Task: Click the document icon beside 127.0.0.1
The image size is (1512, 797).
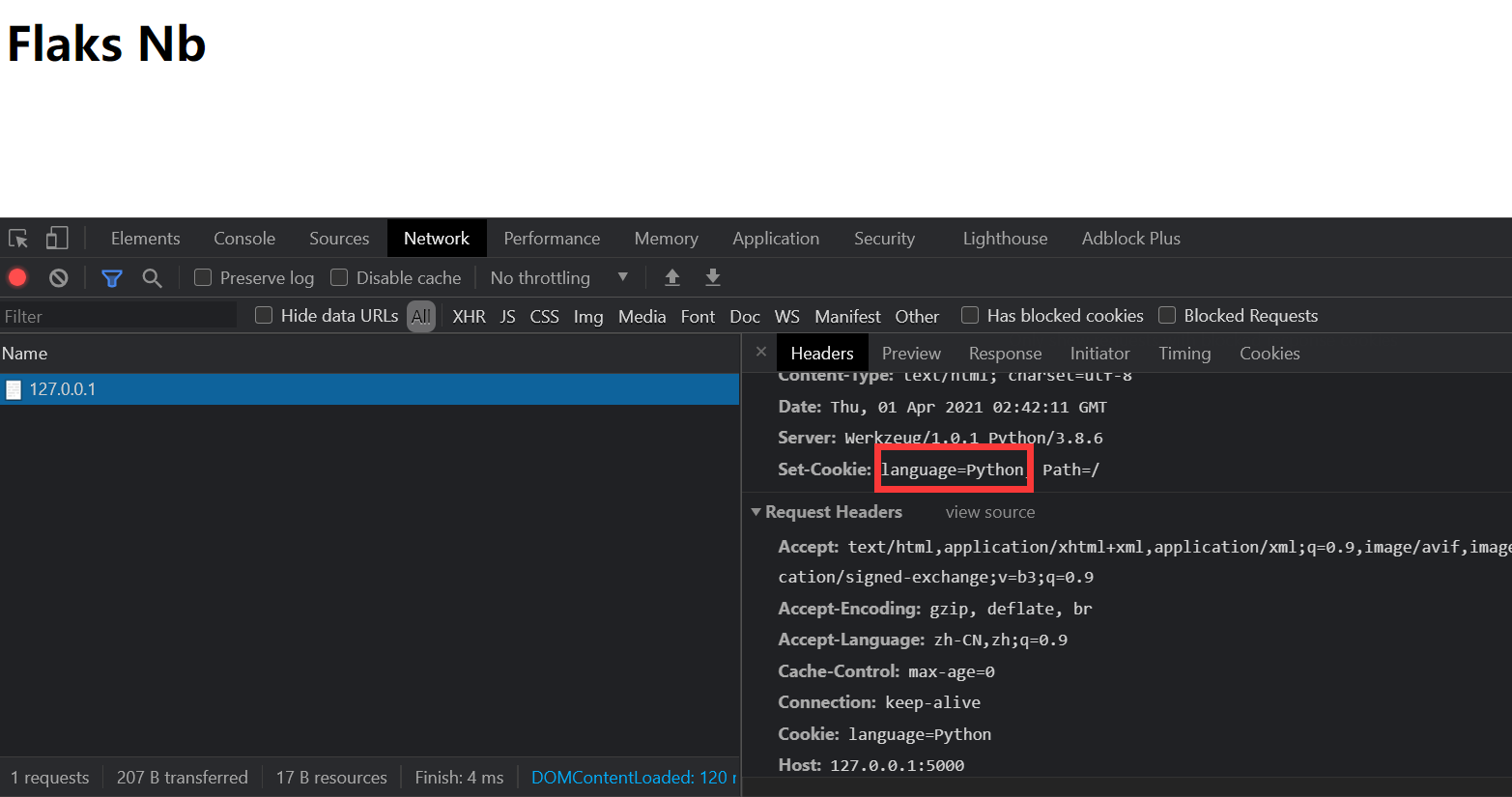Action: (x=14, y=389)
